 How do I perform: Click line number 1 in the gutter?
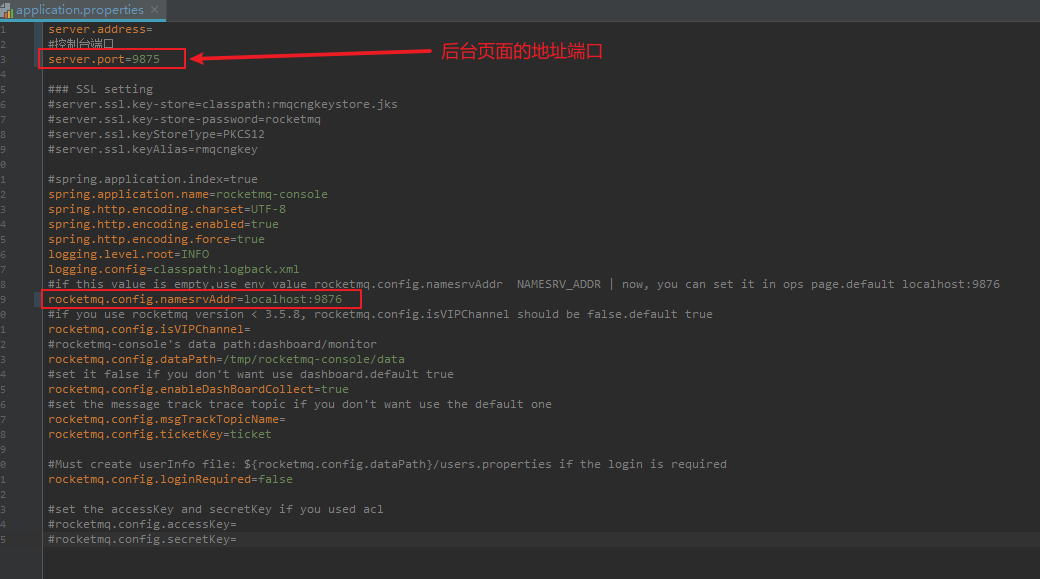(5, 29)
